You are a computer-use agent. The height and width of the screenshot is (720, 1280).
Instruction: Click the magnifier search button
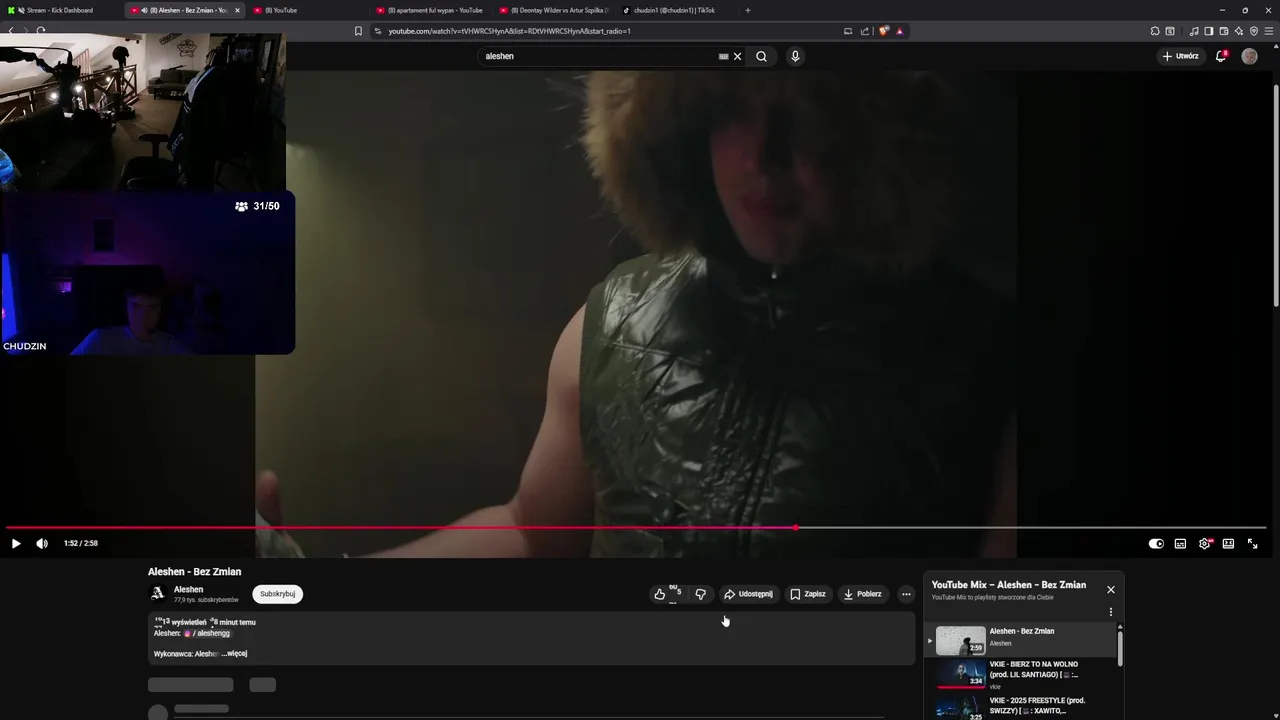pos(762,57)
